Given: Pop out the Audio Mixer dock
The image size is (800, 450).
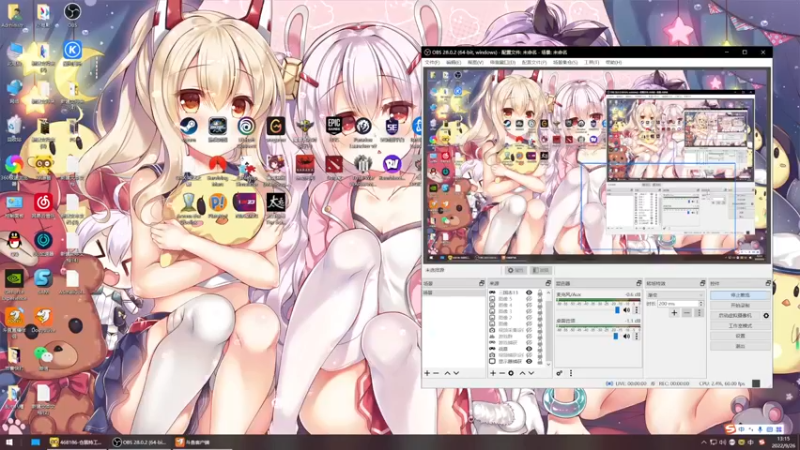Looking at the screenshot, I should [x=638, y=283].
